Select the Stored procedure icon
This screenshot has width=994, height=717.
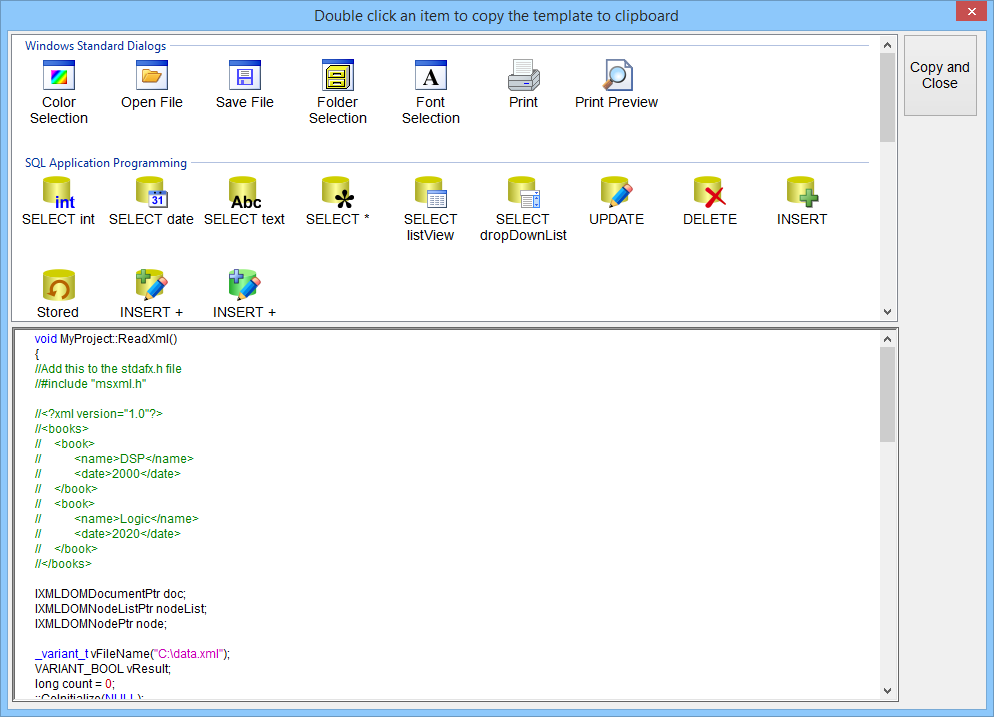point(59,285)
